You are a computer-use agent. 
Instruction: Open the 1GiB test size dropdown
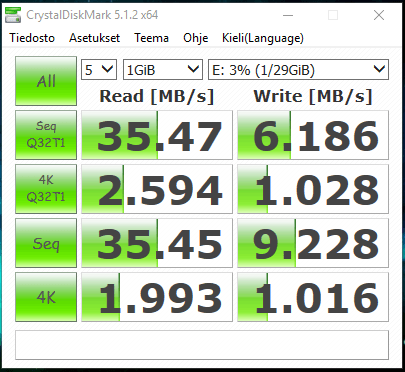click(163, 70)
